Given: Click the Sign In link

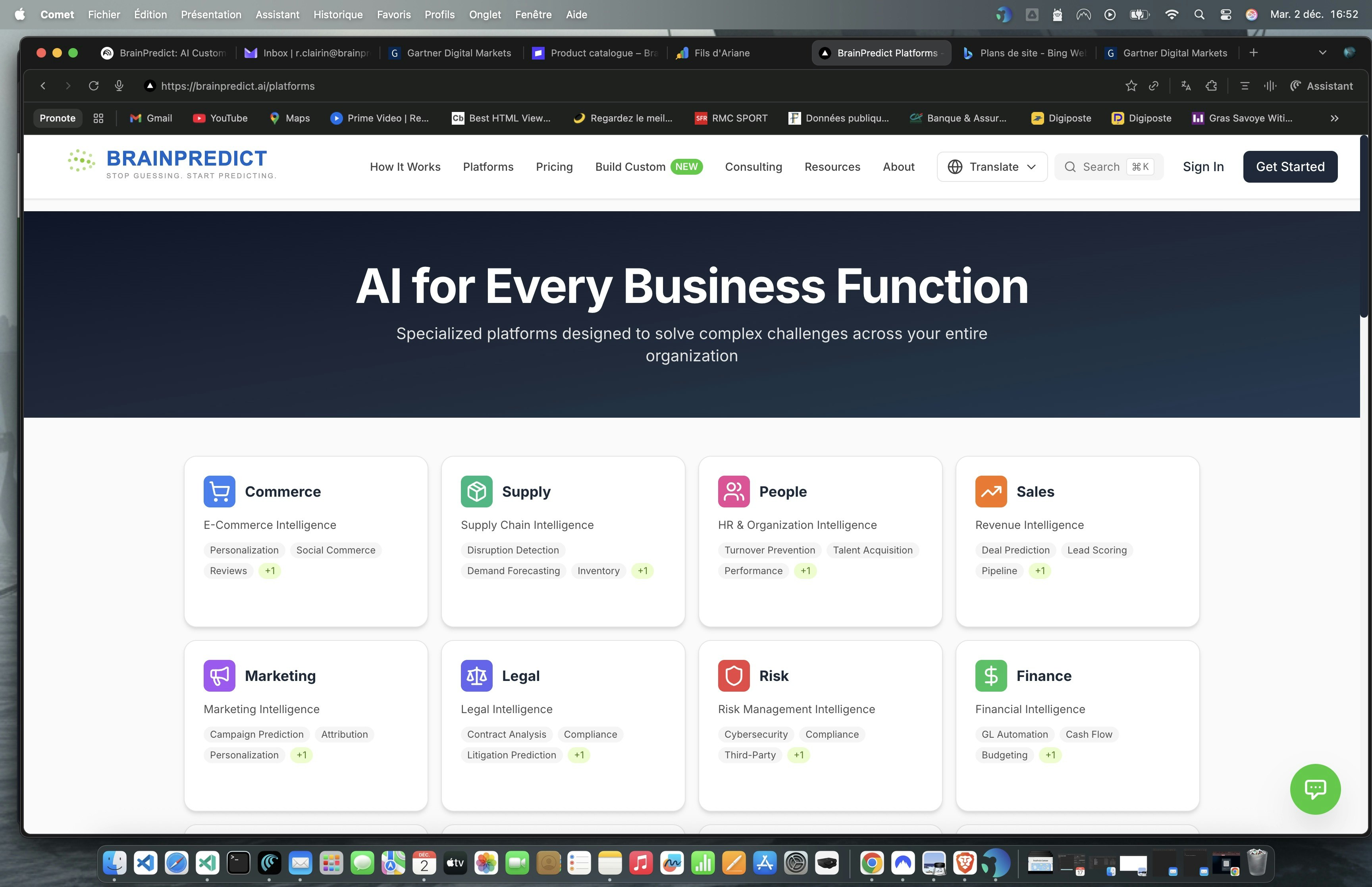Looking at the screenshot, I should (x=1203, y=166).
